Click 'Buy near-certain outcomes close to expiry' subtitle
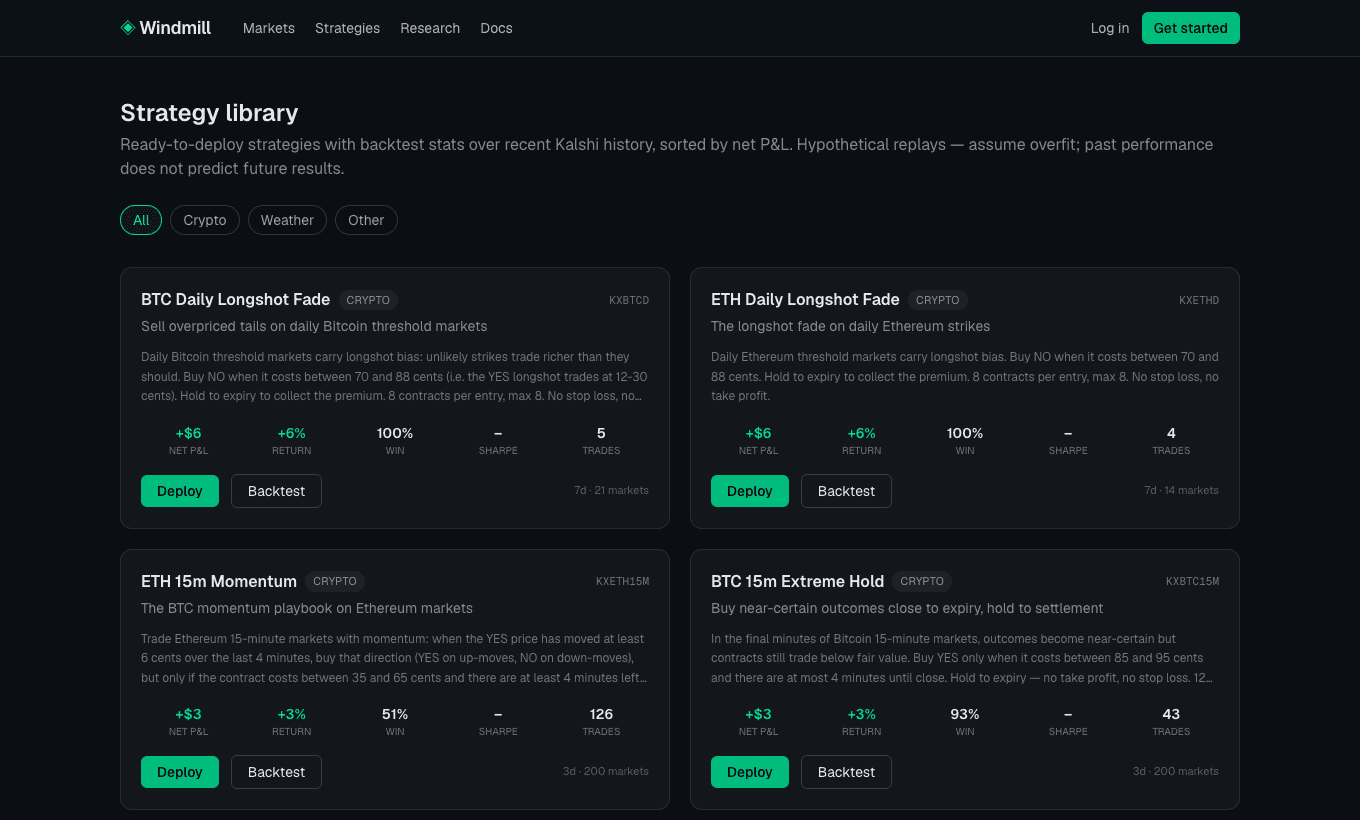The image size is (1360, 820). pos(907,608)
